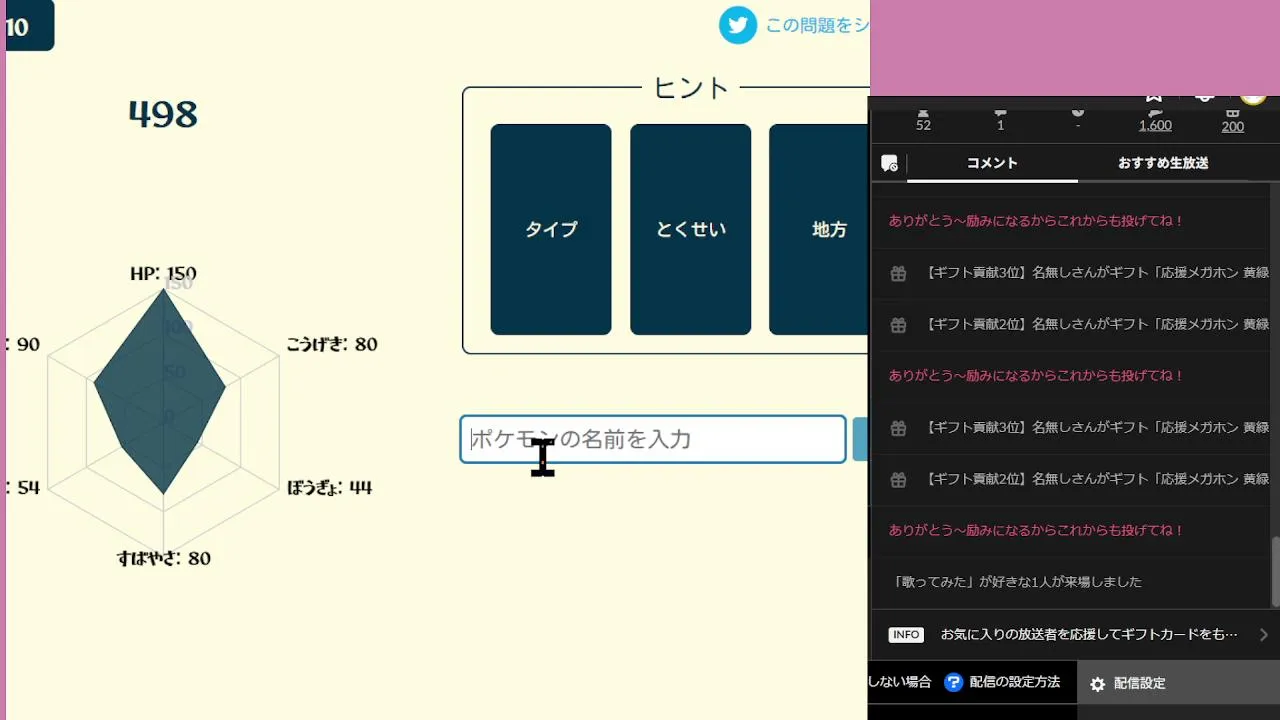1280x720 pixels.
Task: Click the HP: 150 chart label
Action: pyautogui.click(x=163, y=273)
